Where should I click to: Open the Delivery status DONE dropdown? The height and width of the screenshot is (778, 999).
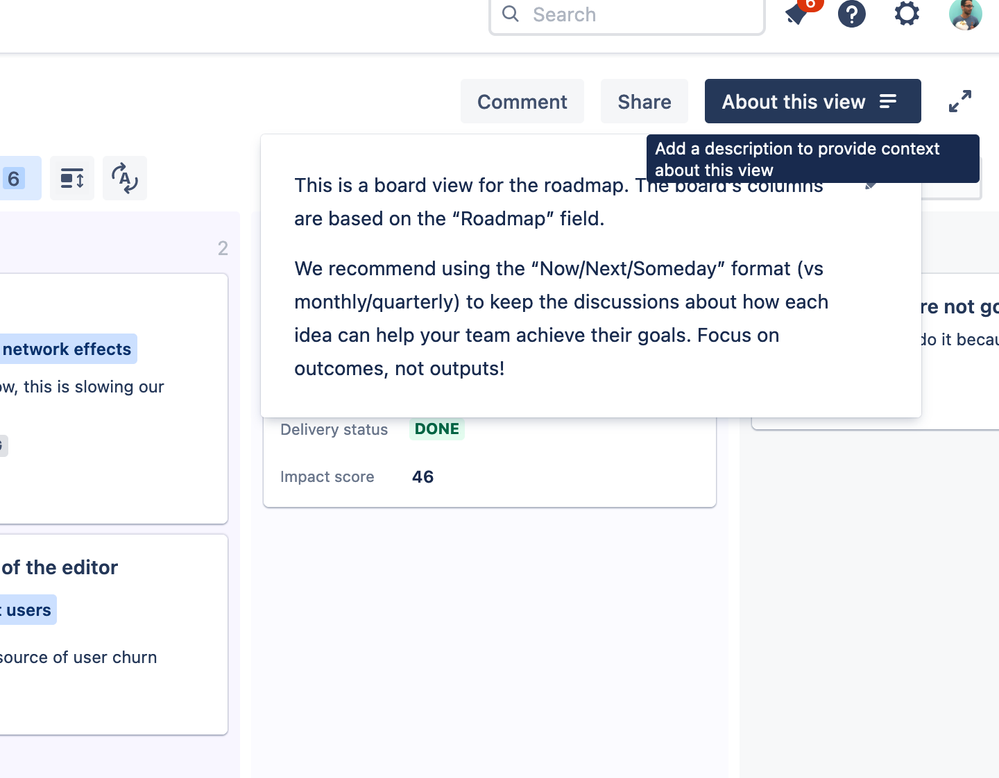coord(436,428)
